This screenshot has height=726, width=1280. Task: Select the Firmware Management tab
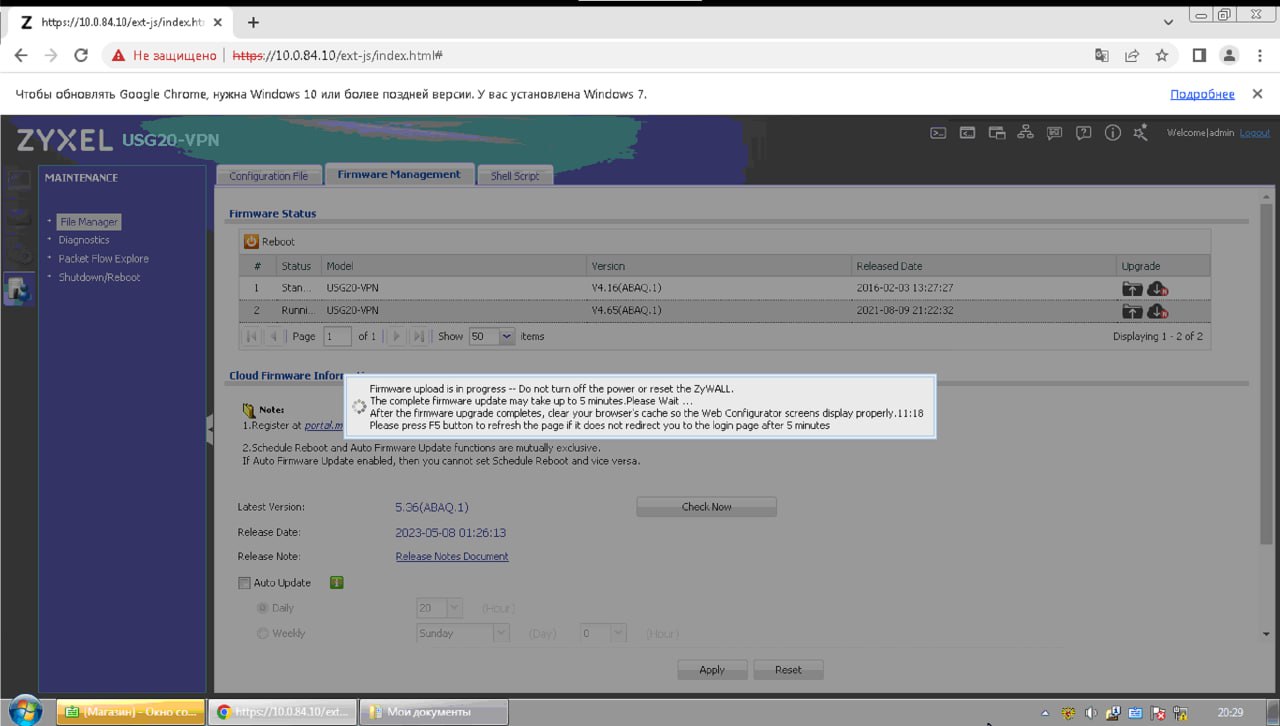(399, 174)
